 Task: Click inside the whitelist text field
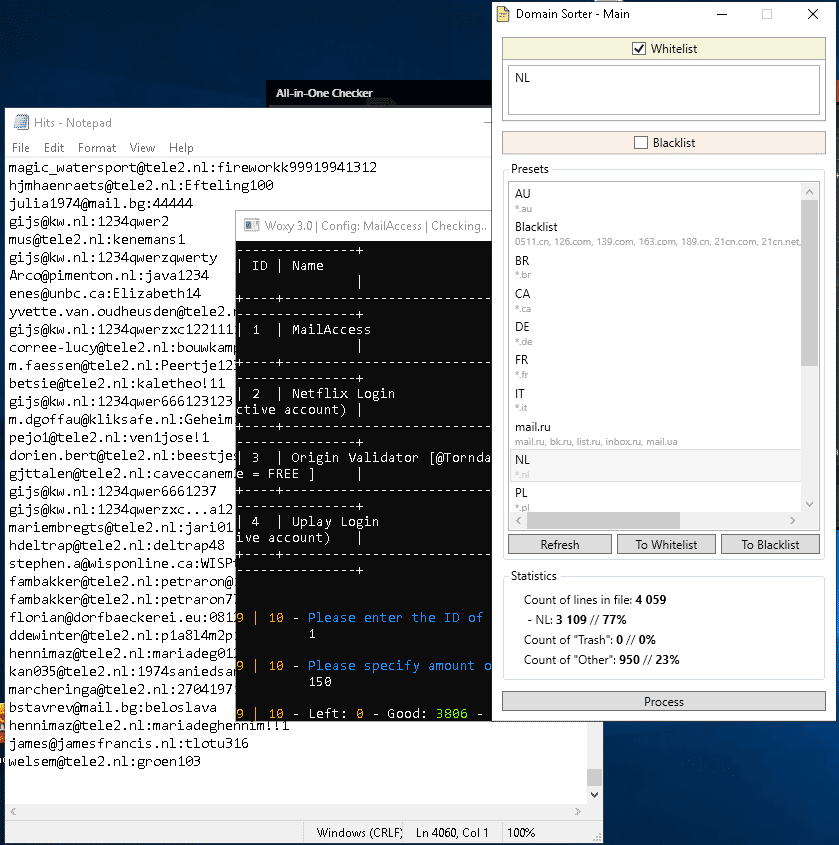click(663, 91)
